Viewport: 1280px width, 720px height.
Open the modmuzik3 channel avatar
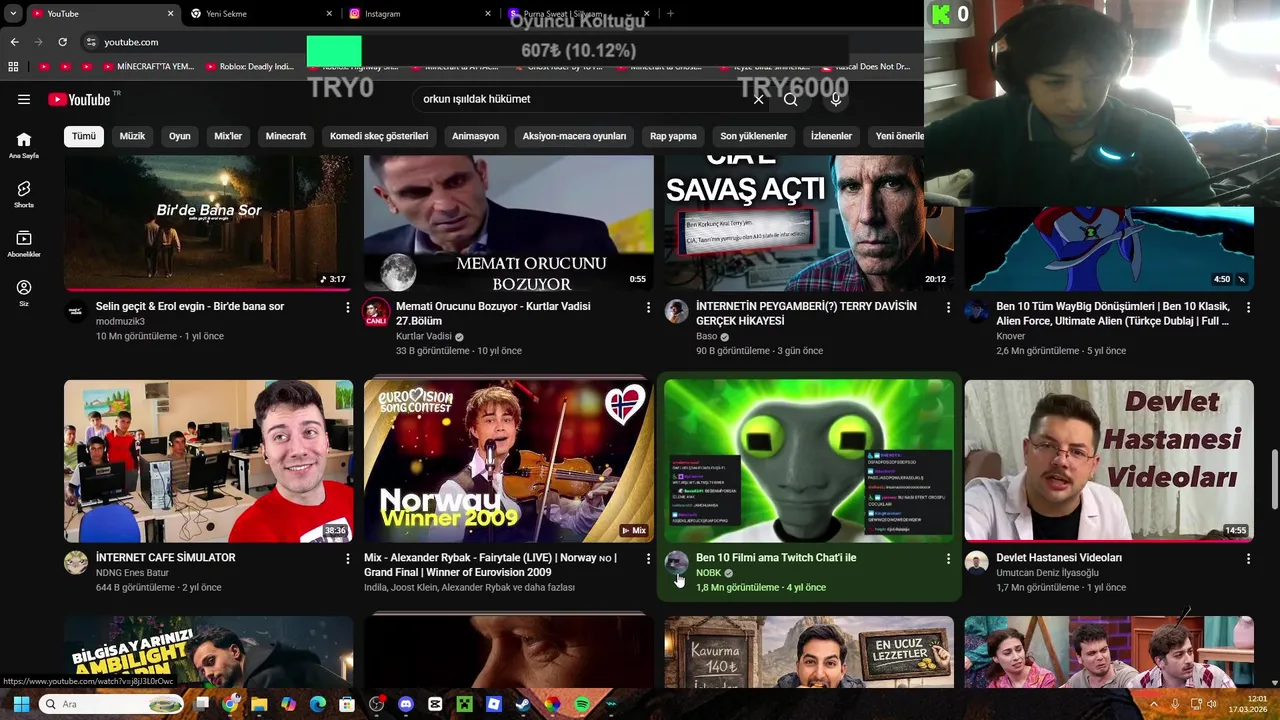click(76, 311)
